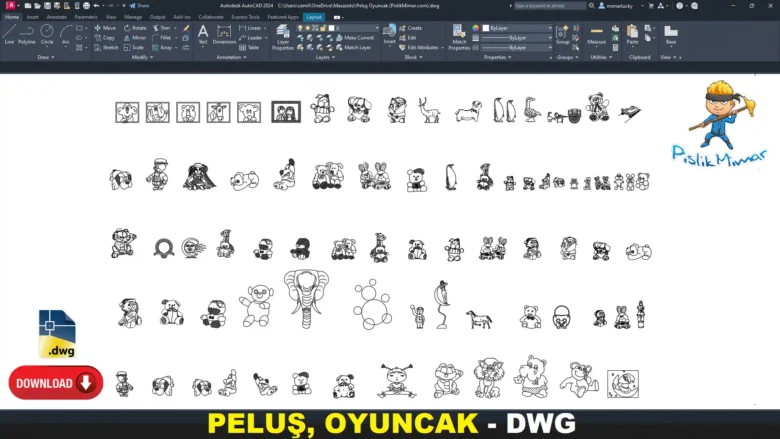
Task: Select the large elephant head drawing
Action: [306, 298]
